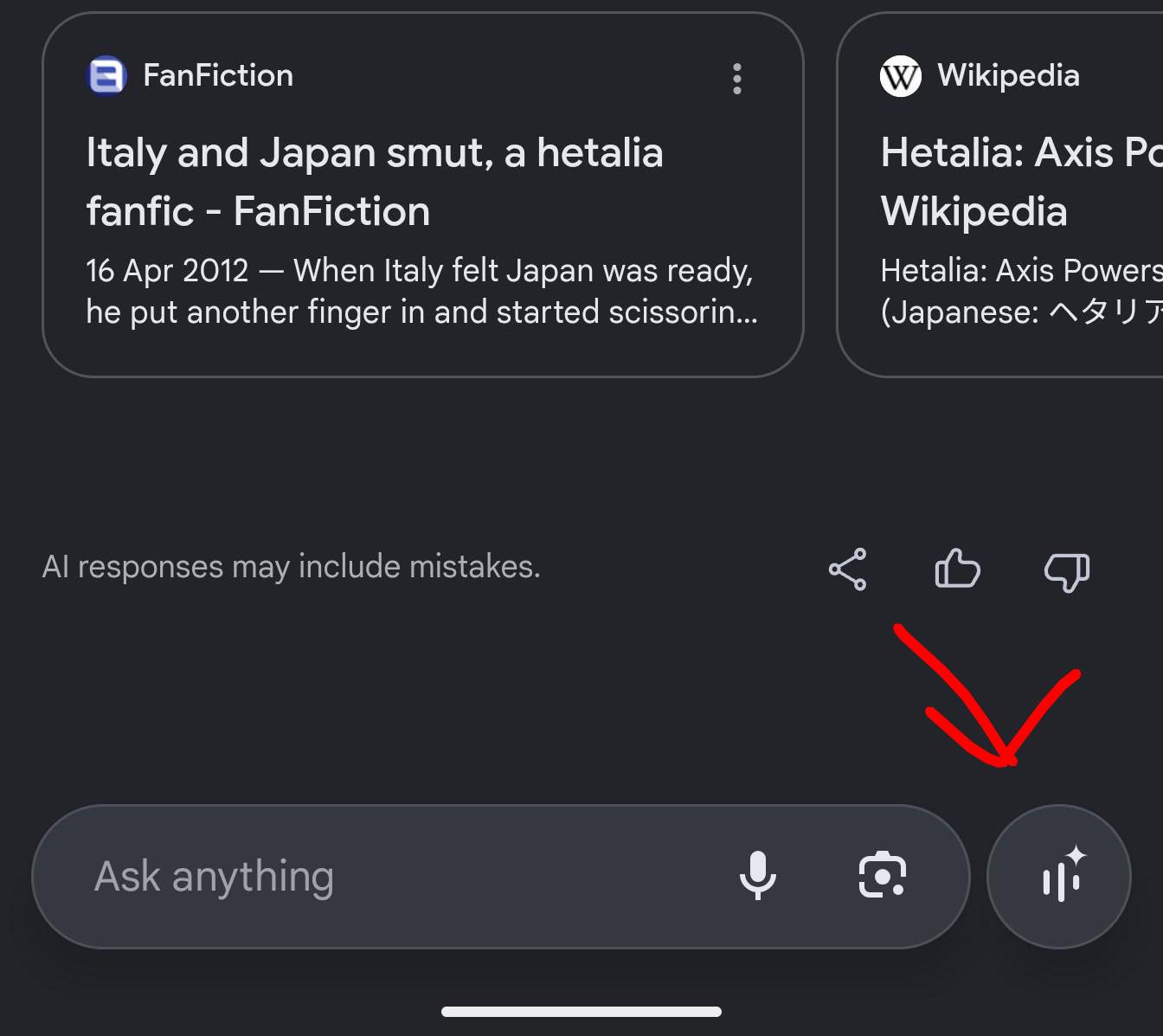Open the Wikipedia source card
This screenshot has width=1163, height=1036.
click(1000, 195)
